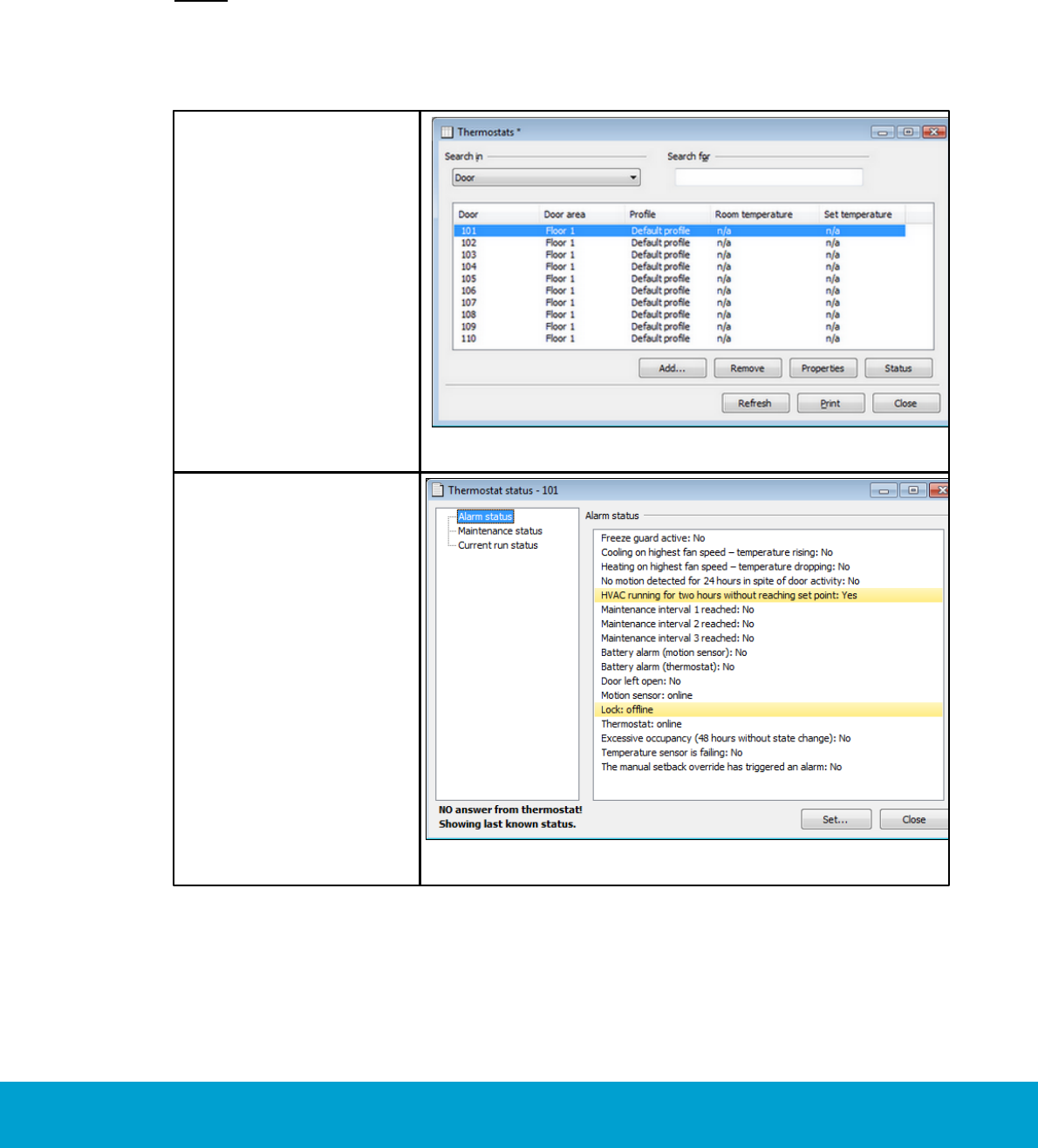The image size is (1038, 1148).
Task: Click 'Lock: offline' highlighted line
Action: [768, 709]
